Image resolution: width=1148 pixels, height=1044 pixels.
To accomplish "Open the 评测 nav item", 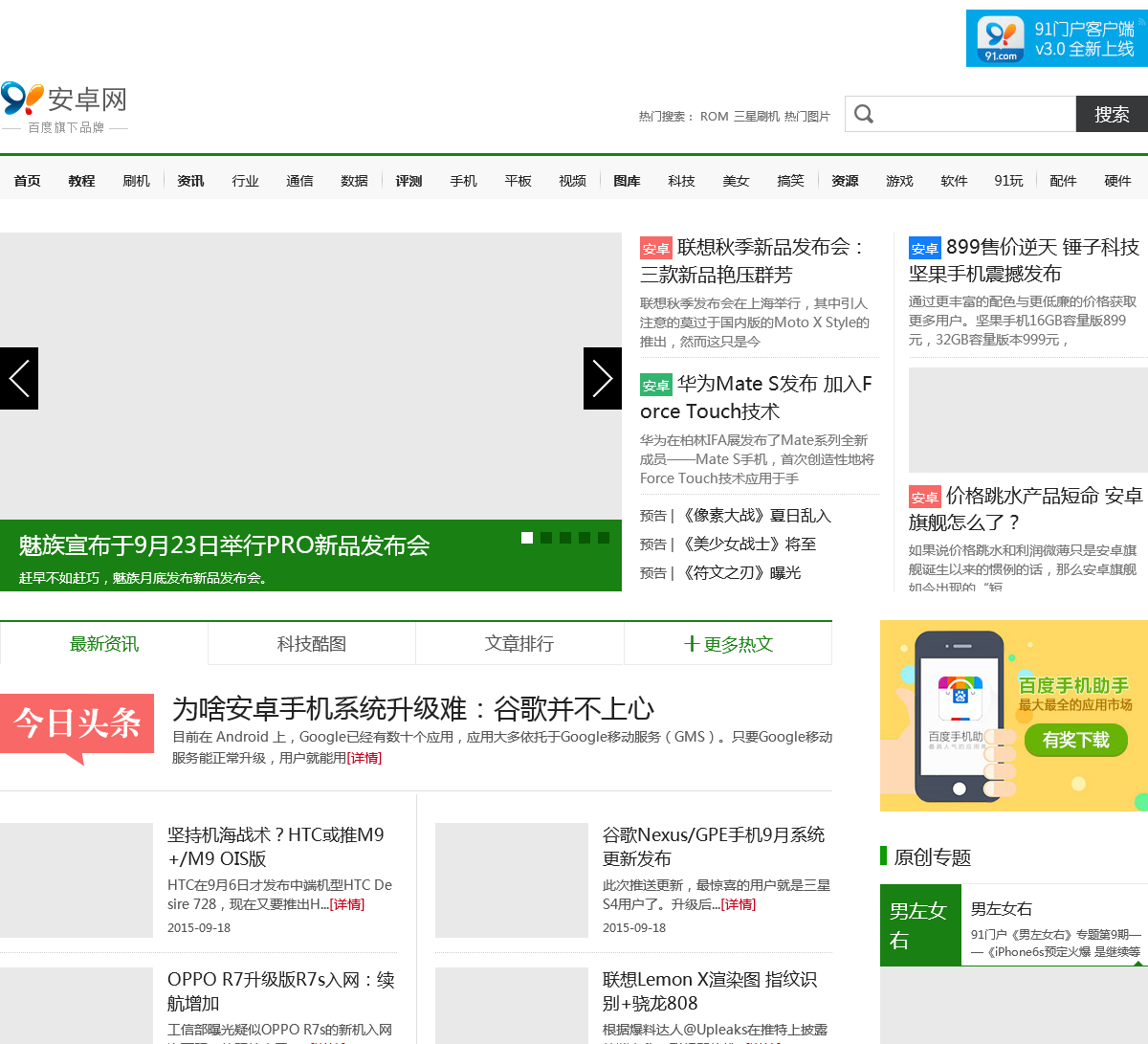I will tap(408, 181).
